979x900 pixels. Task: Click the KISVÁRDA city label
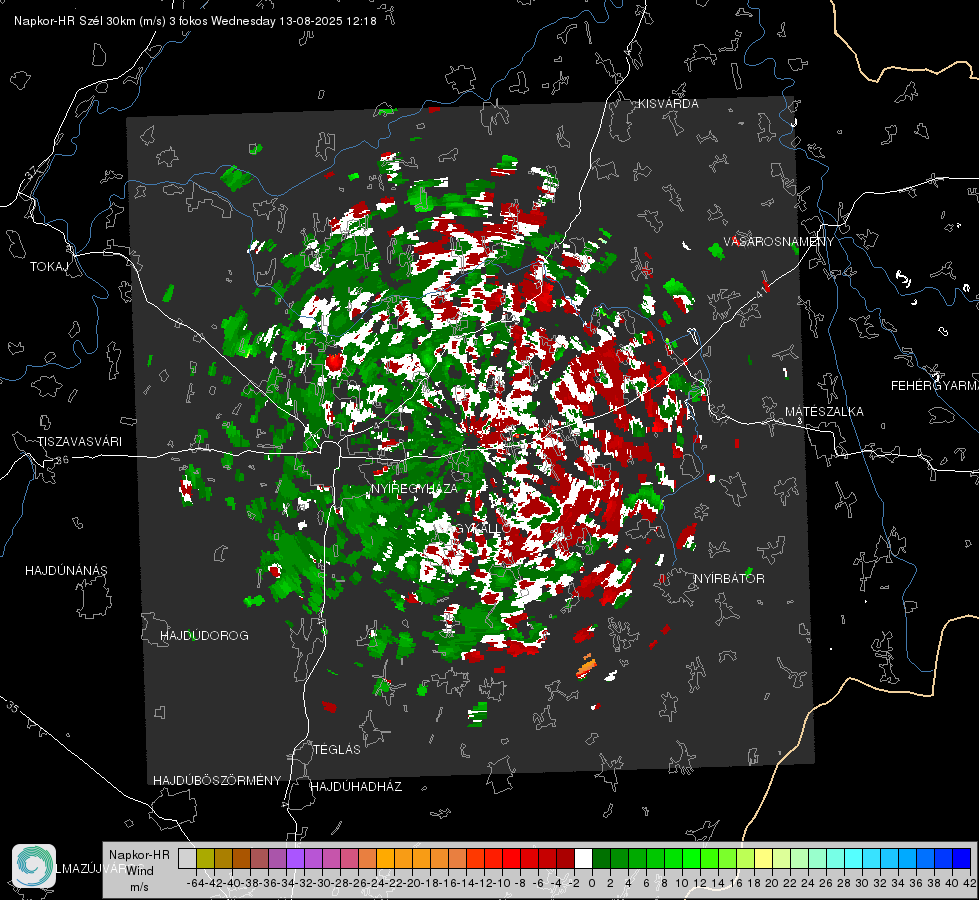click(x=668, y=104)
